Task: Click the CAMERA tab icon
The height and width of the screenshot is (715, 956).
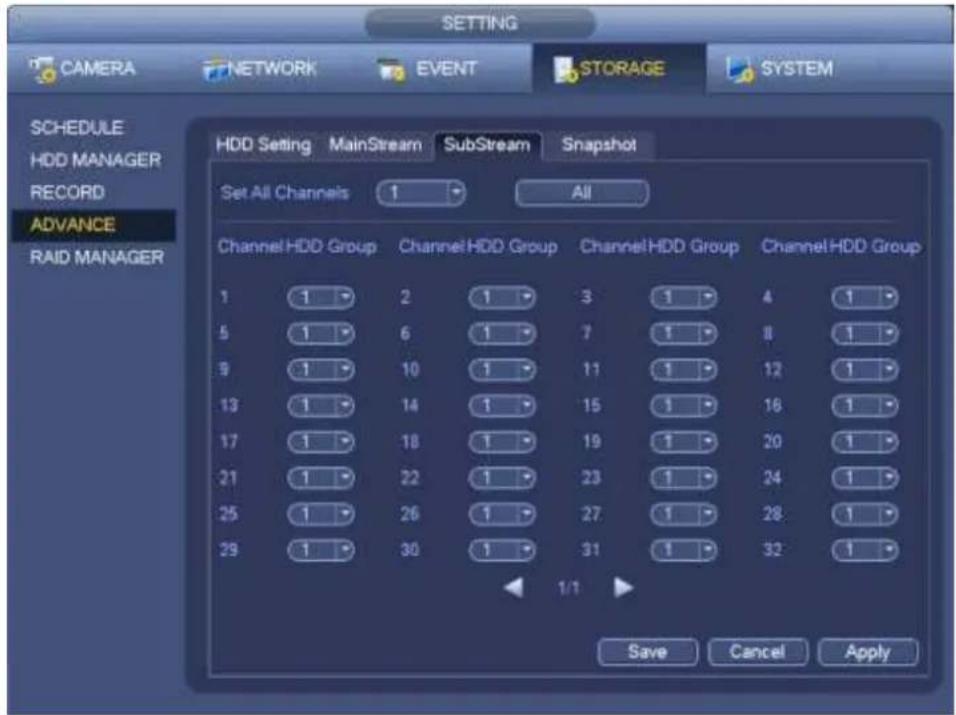Action: (x=43, y=69)
